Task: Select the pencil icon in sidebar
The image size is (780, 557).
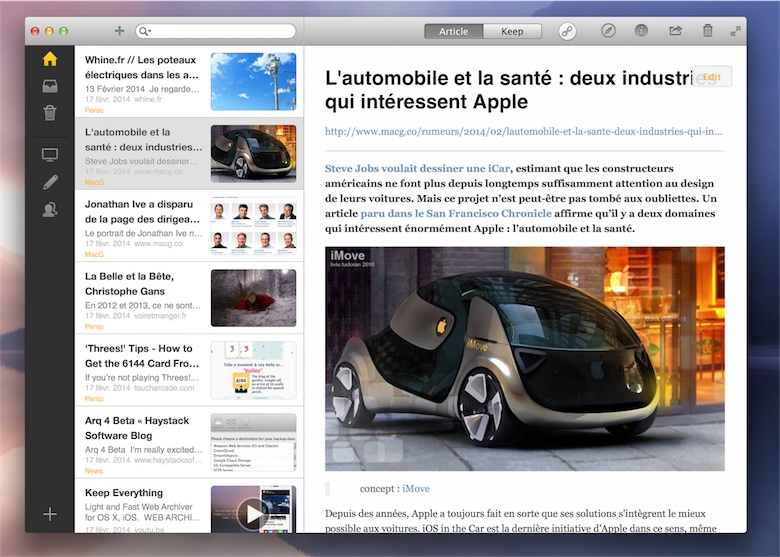Action: (50, 182)
